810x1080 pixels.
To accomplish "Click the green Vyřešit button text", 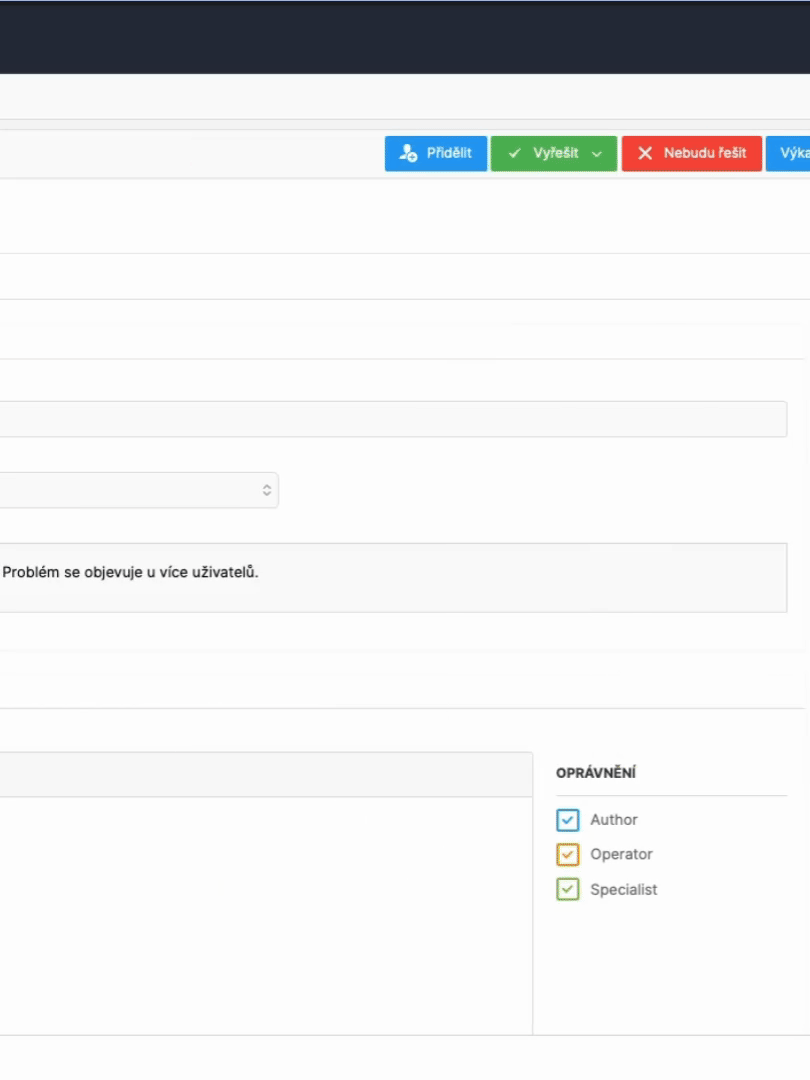I will 555,154.
